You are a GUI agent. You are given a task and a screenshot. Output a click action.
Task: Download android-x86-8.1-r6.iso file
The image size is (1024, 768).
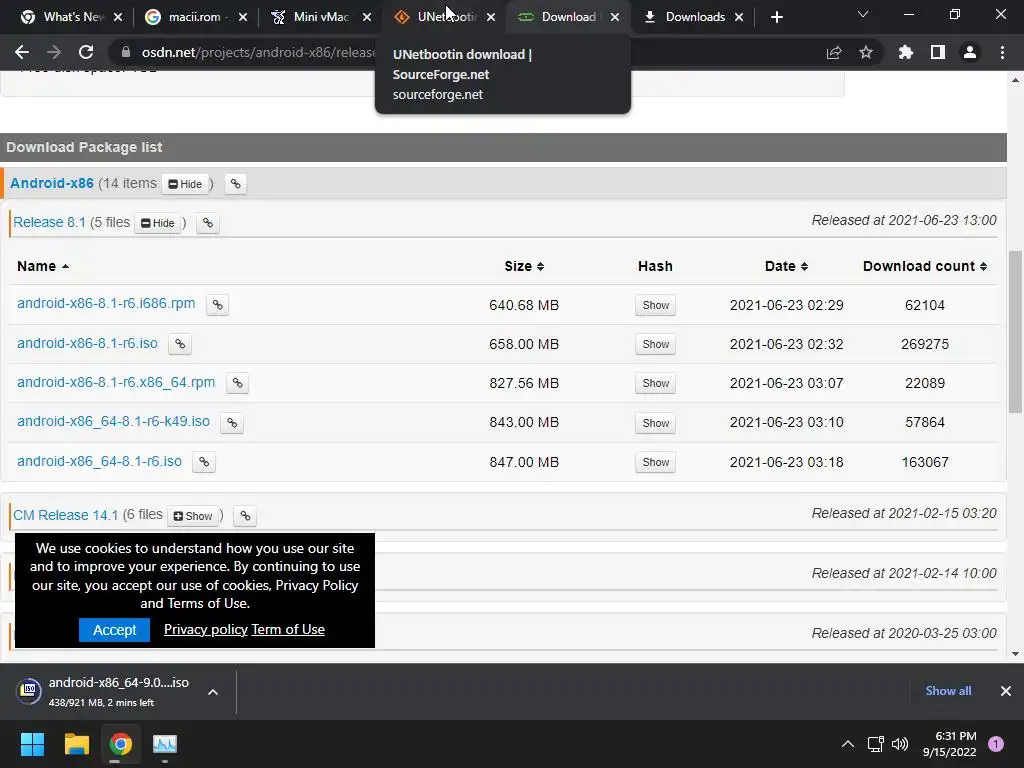click(x=88, y=343)
